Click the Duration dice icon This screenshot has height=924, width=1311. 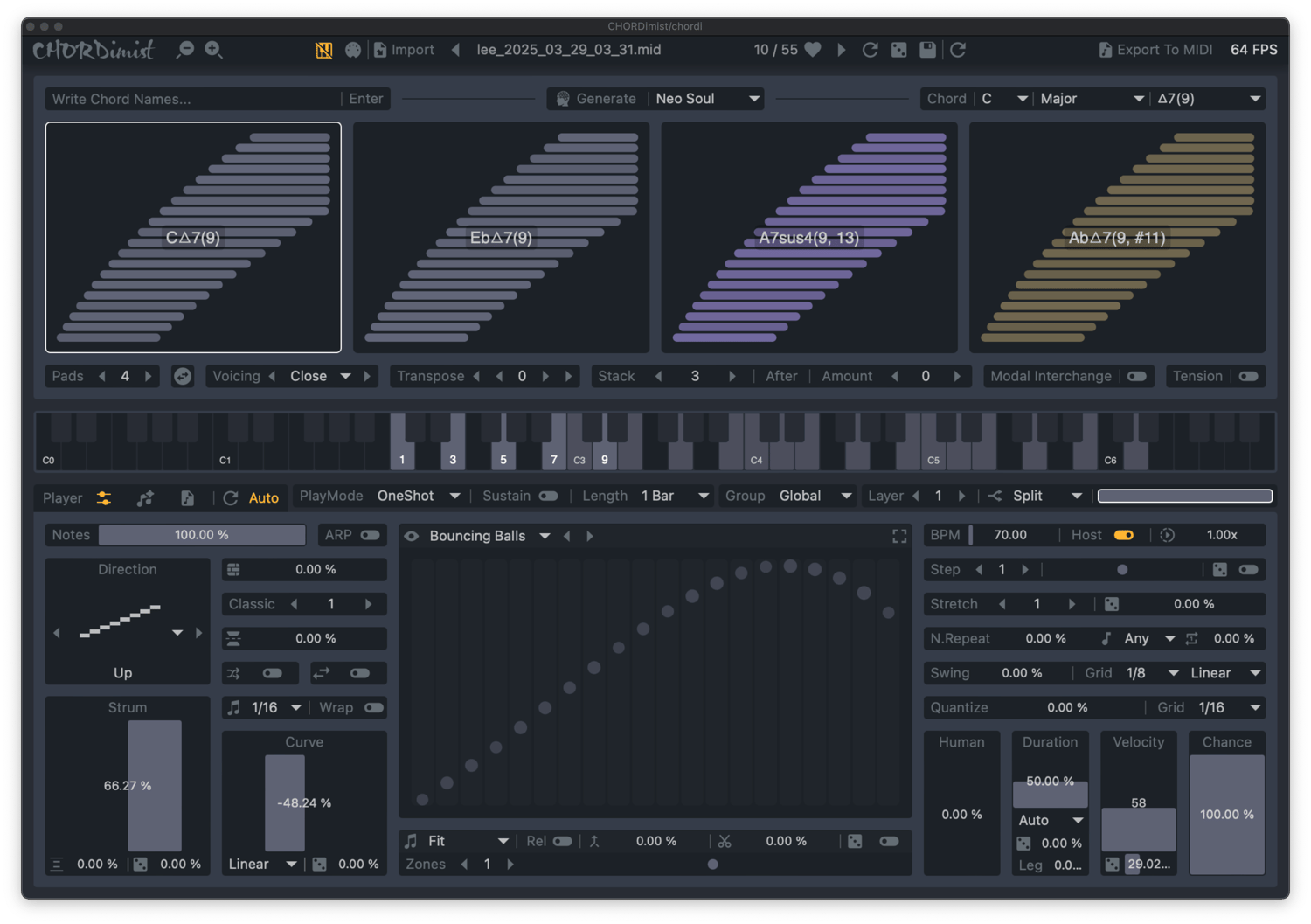tap(1023, 844)
